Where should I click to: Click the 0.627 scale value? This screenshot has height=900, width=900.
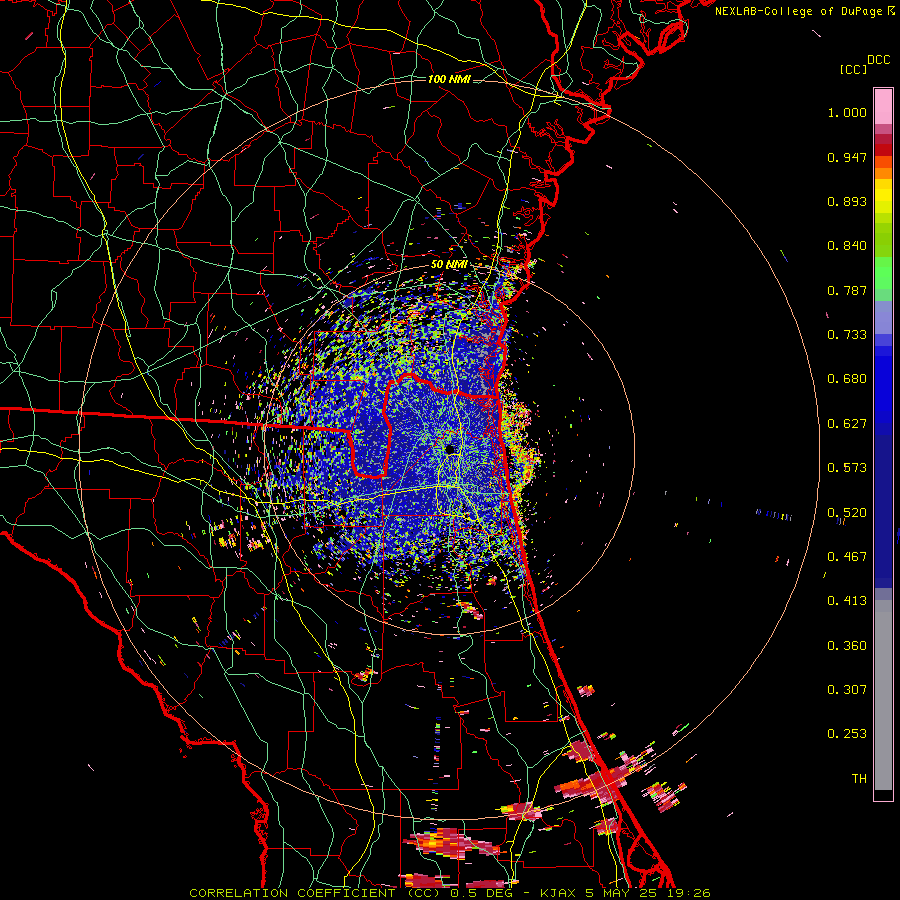(847, 424)
